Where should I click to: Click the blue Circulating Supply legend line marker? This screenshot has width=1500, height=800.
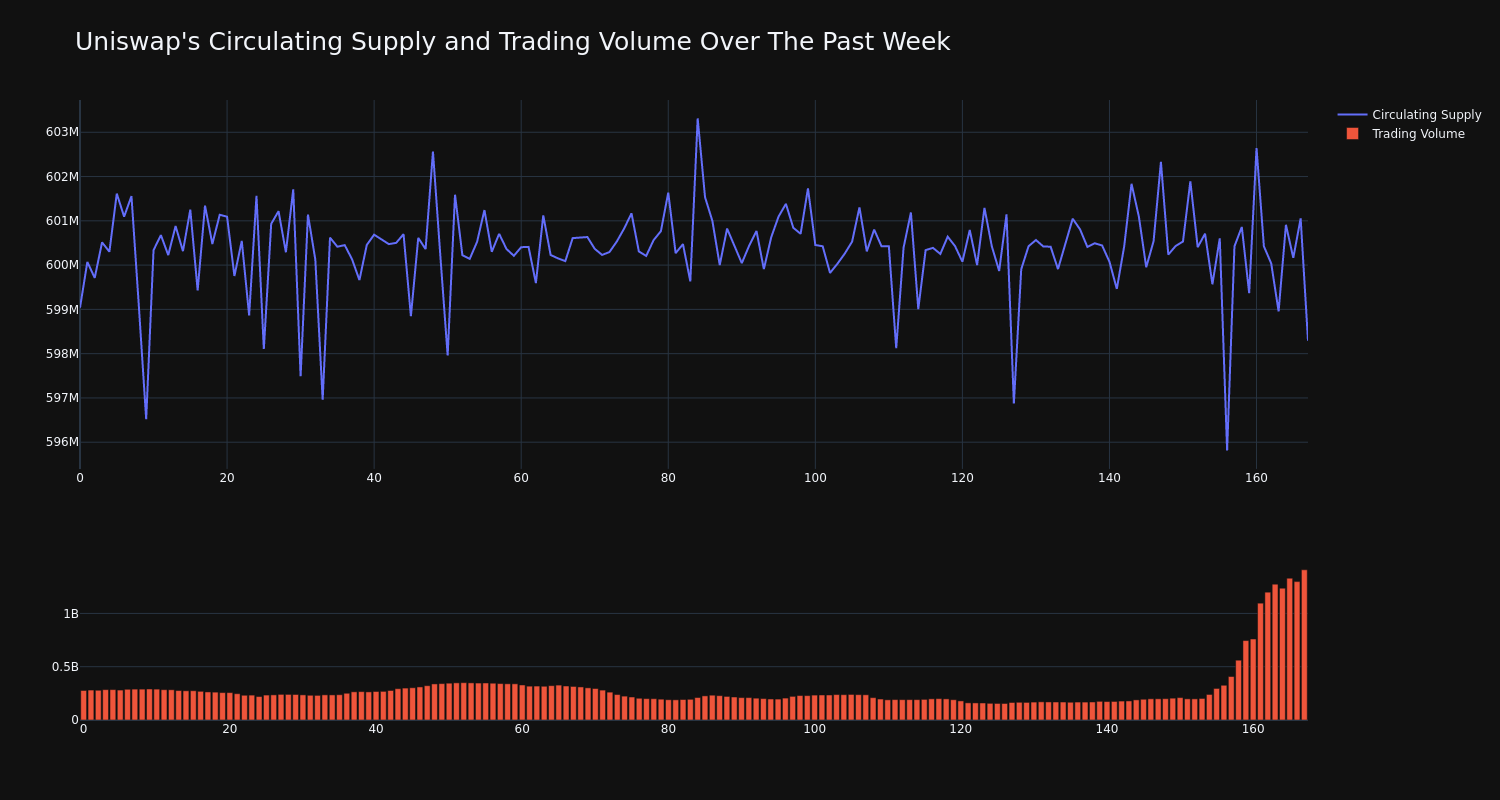pyautogui.click(x=1352, y=115)
